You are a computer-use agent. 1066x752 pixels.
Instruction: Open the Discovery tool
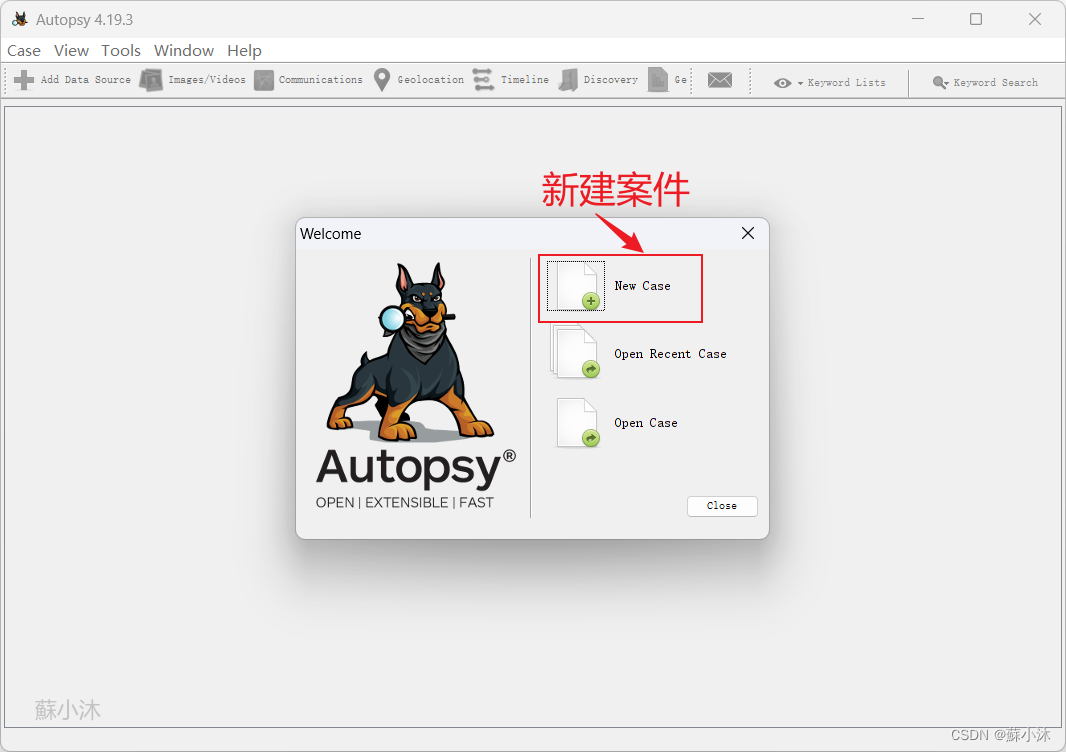[x=598, y=80]
